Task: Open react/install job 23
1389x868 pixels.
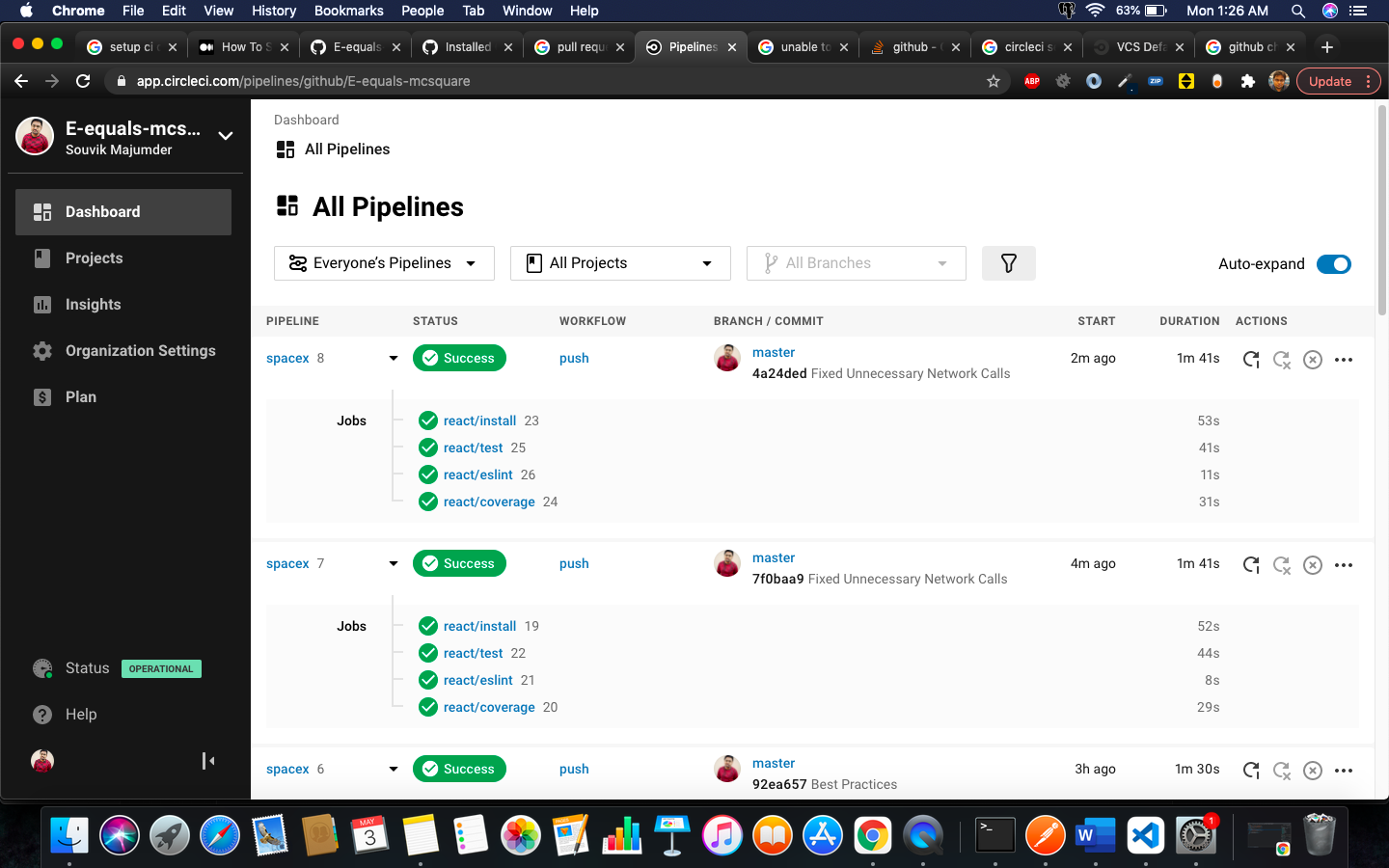Action: (480, 420)
